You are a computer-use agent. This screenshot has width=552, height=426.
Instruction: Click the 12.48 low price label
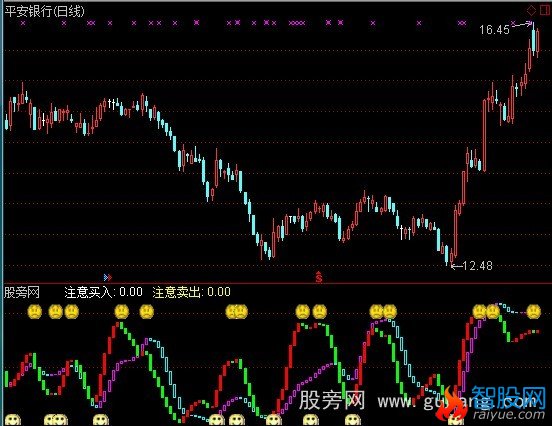tap(477, 266)
